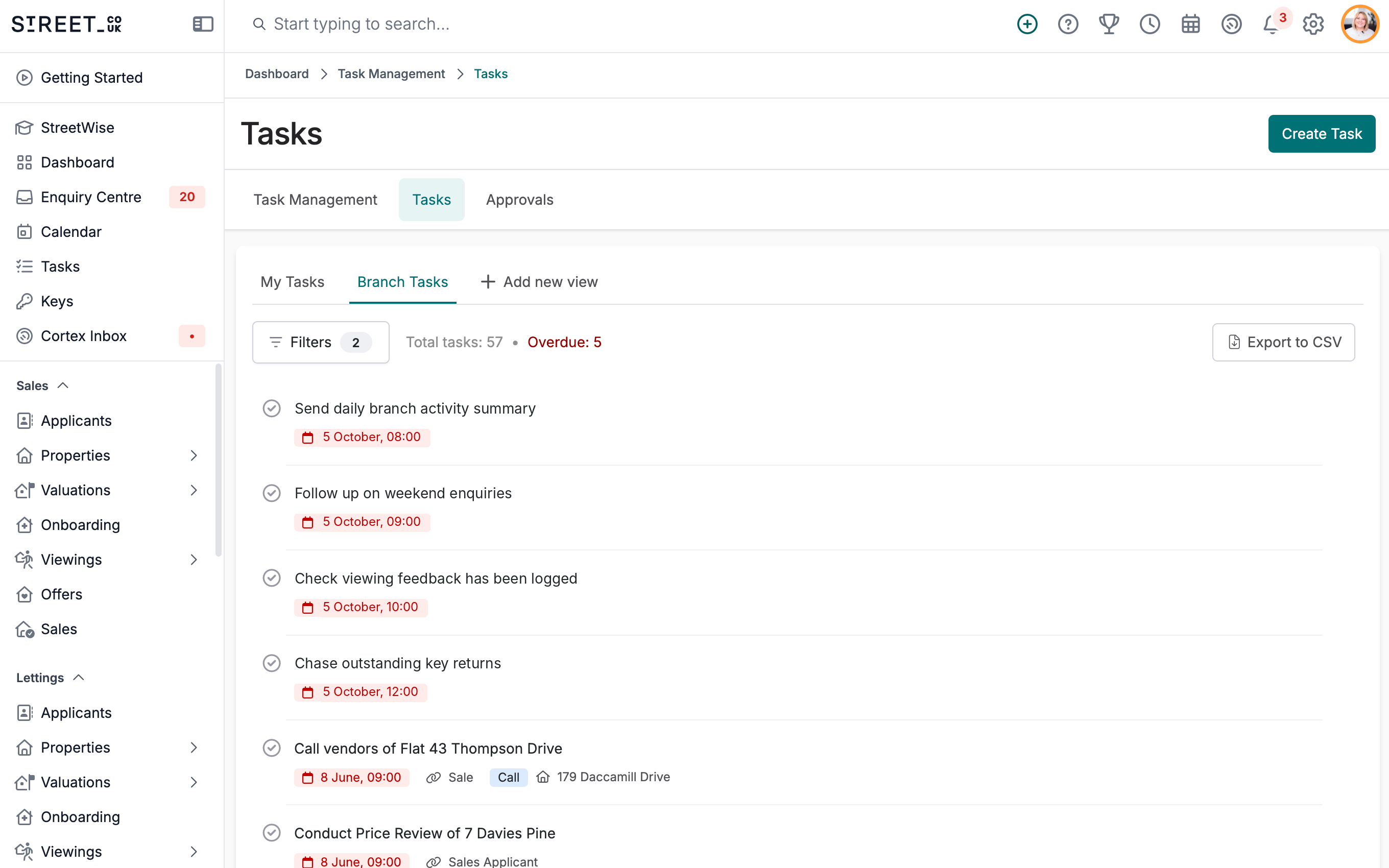Mark Check viewing feedback task complete
Screen dimensions: 1389x868
click(272, 578)
